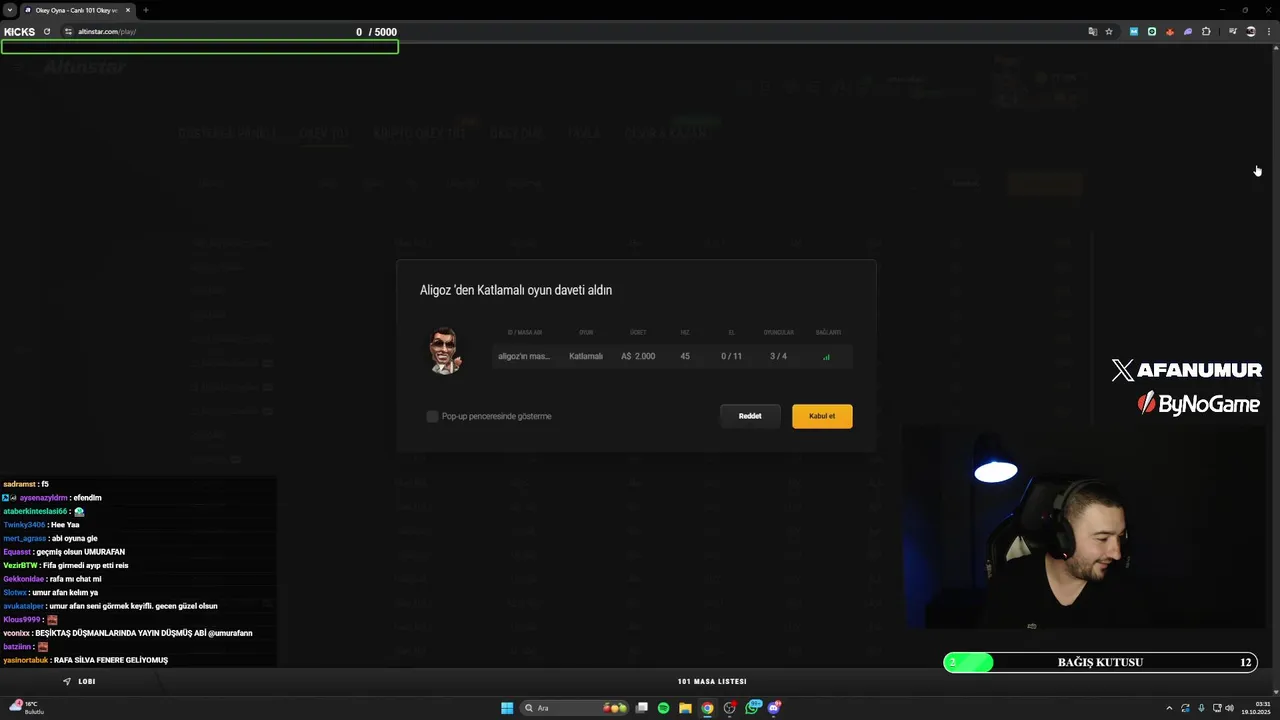1280x720 pixels.
Task: Decline the invite with Reddet
Action: 750,416
